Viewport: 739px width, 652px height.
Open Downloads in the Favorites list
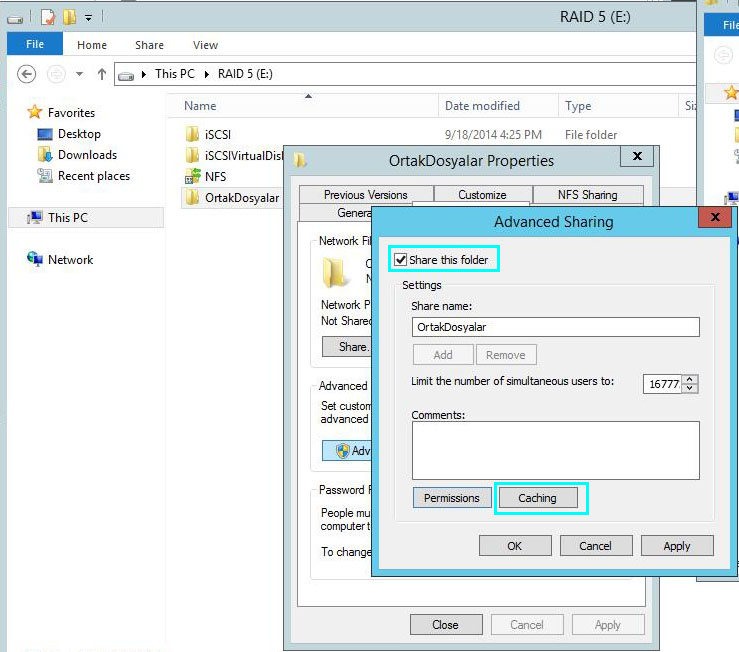(87, 155)
